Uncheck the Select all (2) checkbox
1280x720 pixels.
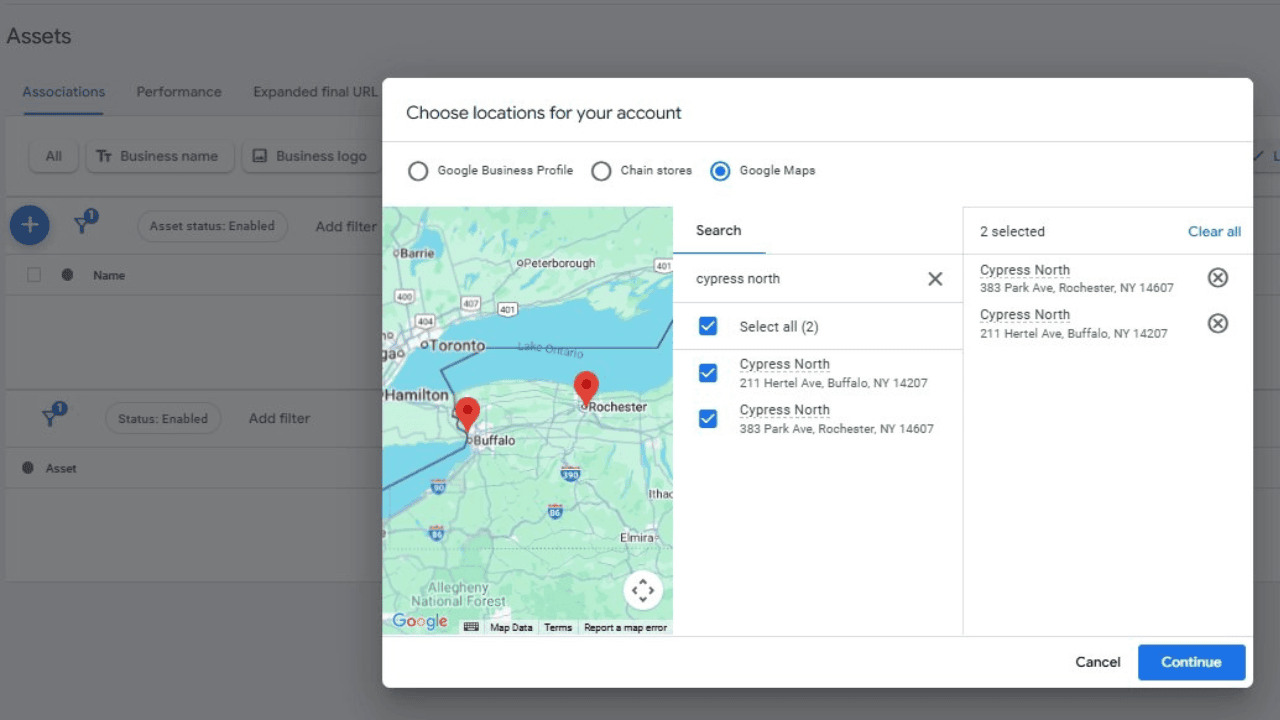(708, 326)
